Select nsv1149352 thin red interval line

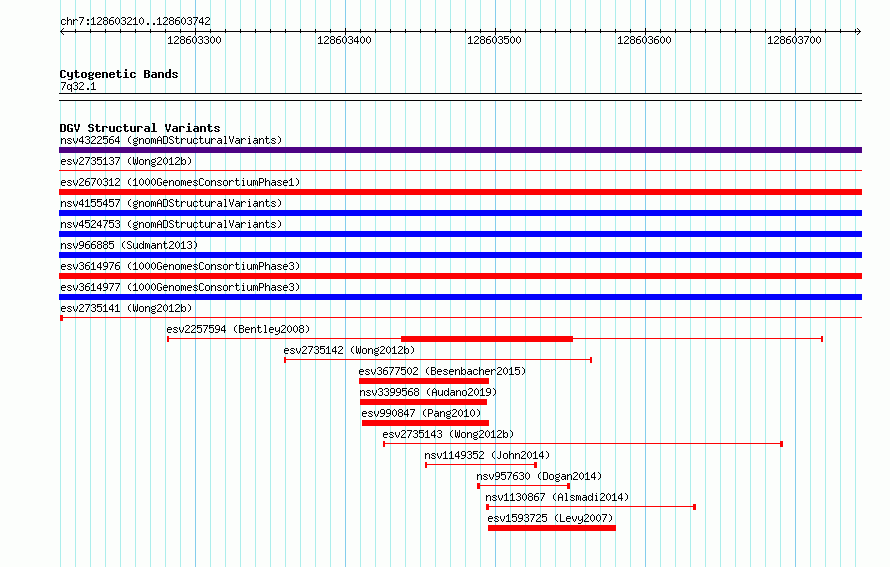click(481, 465)
